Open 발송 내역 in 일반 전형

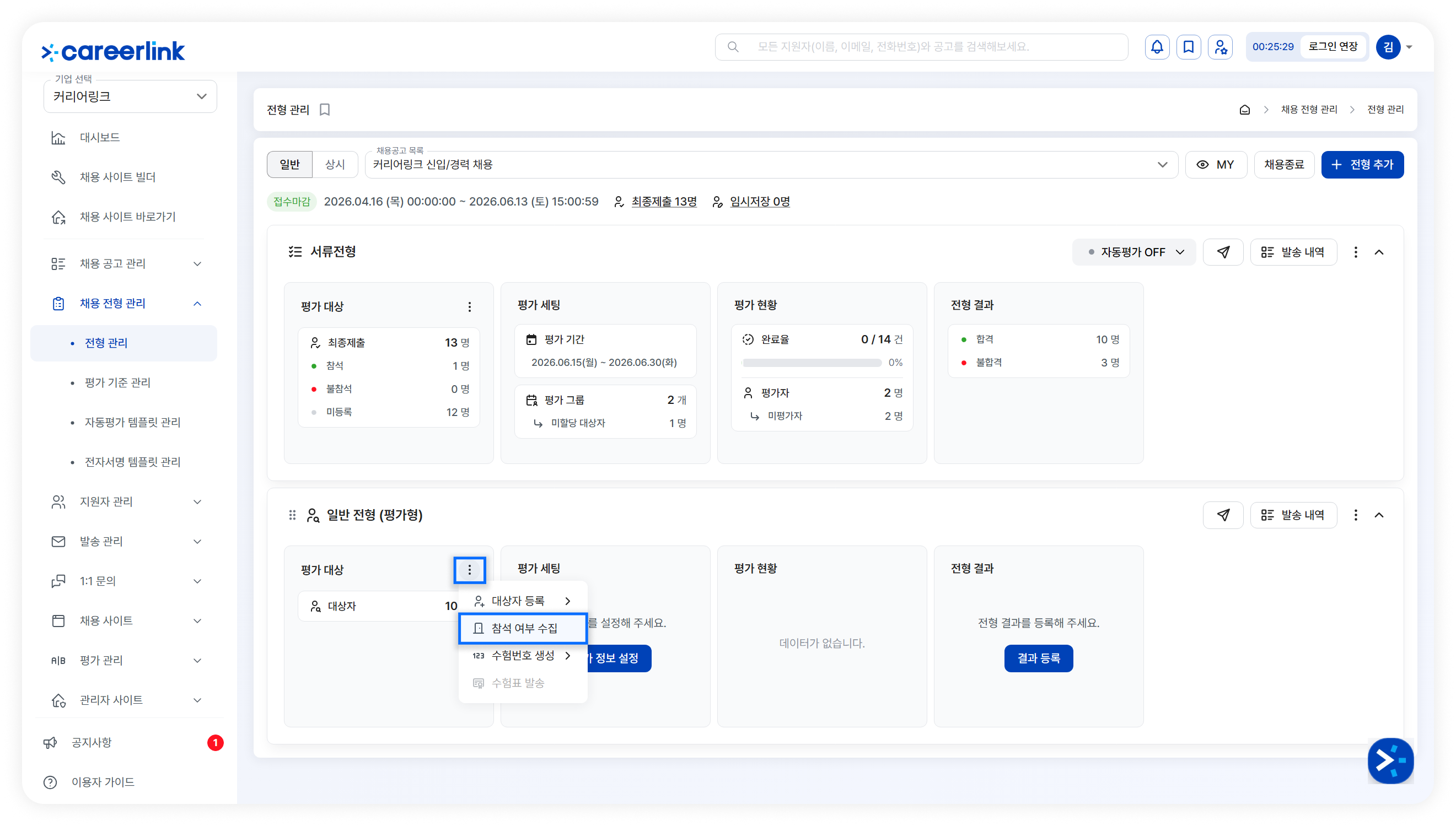(1293, 515)
